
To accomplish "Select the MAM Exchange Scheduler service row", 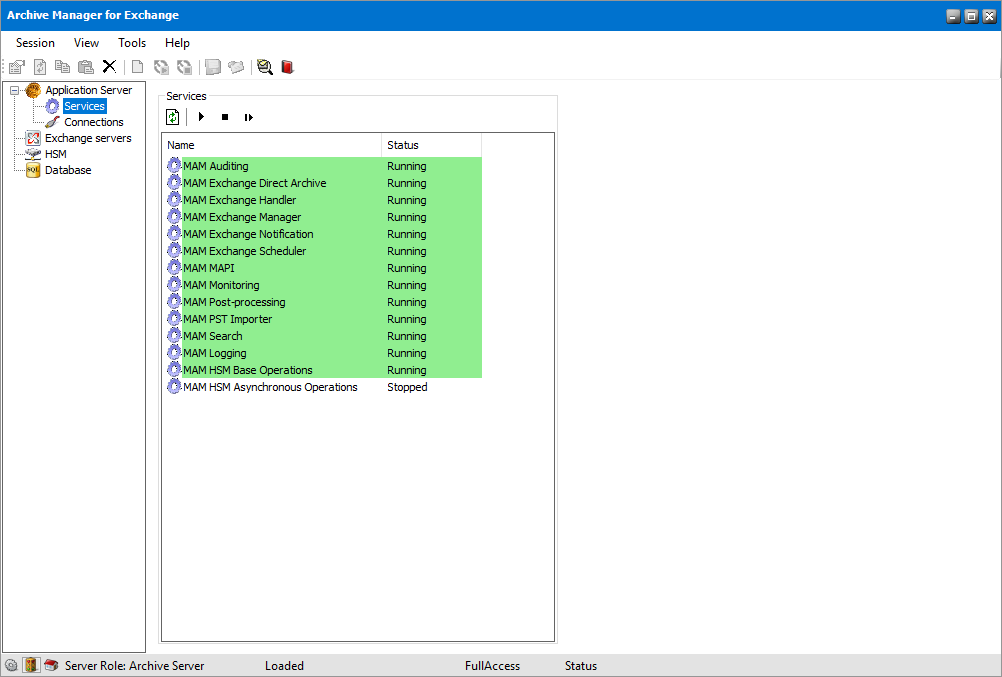I will pos(324,251).
